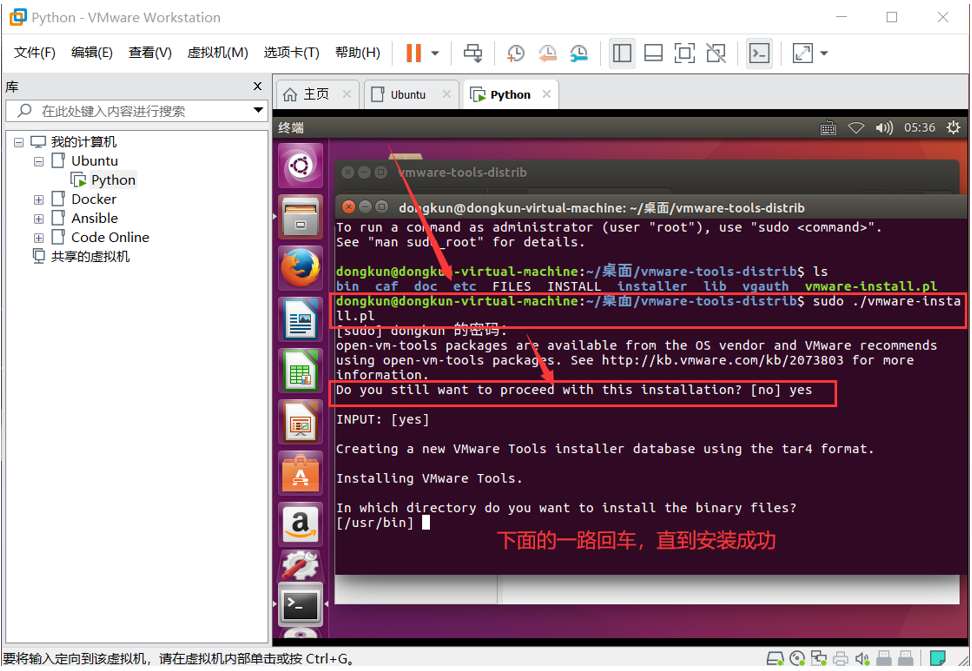
Task: Open the Snapshot Manager icon
Action: point(579,53)
